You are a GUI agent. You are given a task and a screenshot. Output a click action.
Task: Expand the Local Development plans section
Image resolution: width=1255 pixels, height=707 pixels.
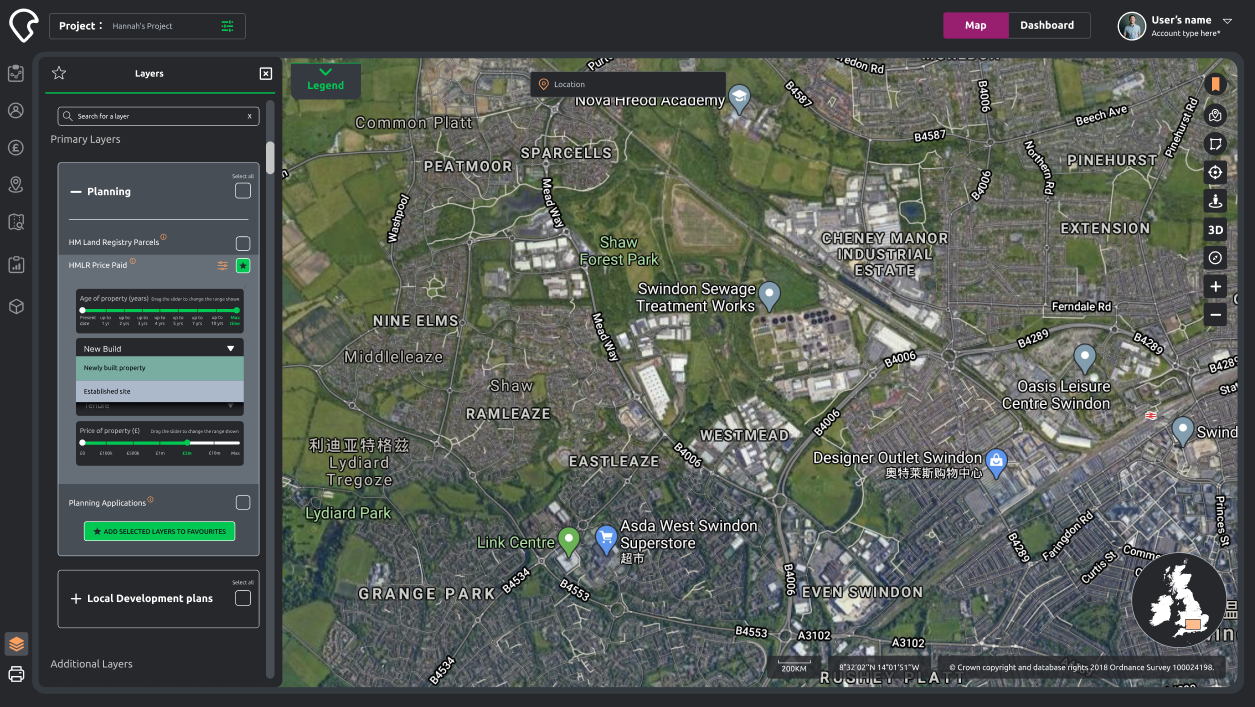(x=76, y=599)
